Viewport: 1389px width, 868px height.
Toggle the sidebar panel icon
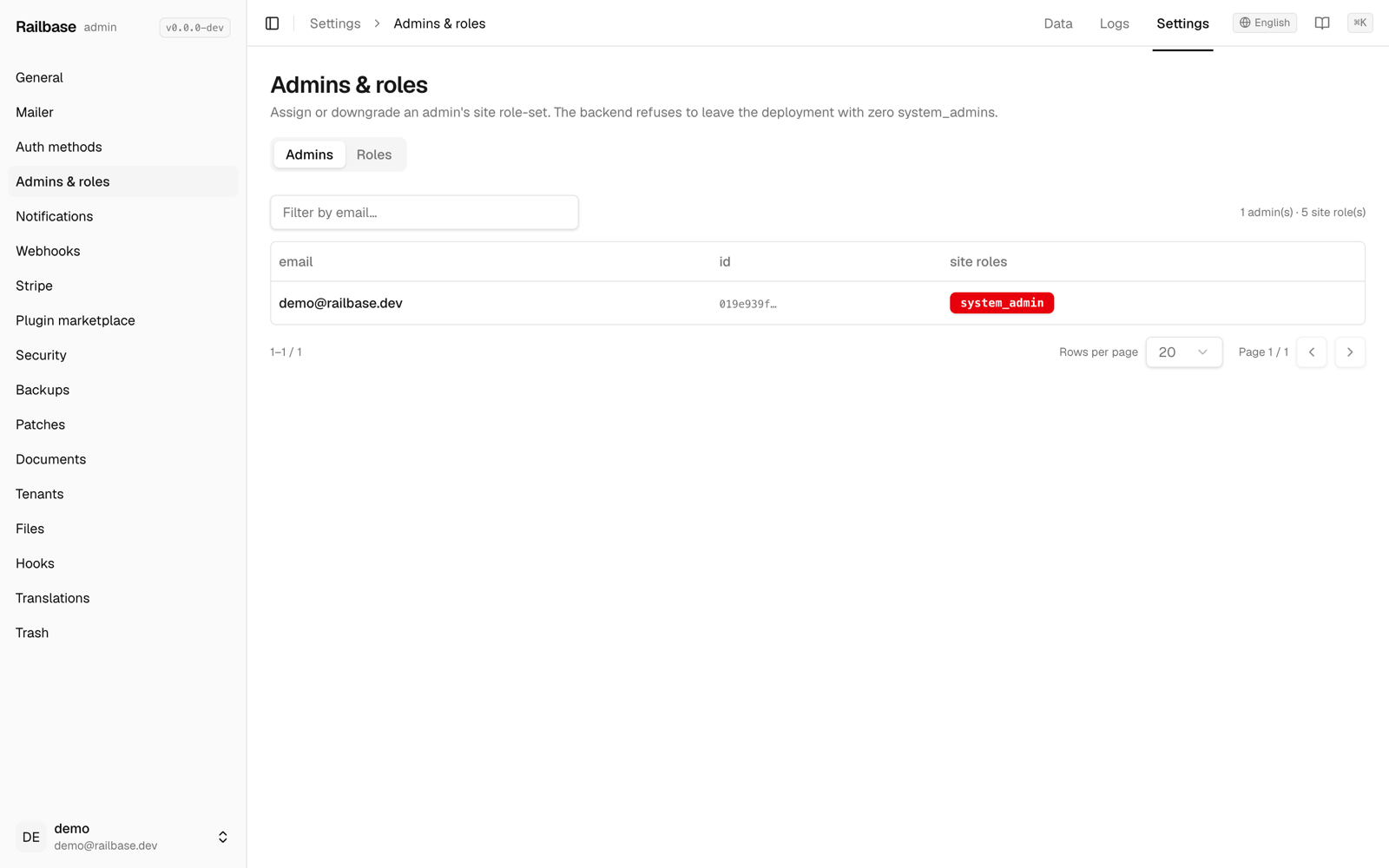pos(272,23)
